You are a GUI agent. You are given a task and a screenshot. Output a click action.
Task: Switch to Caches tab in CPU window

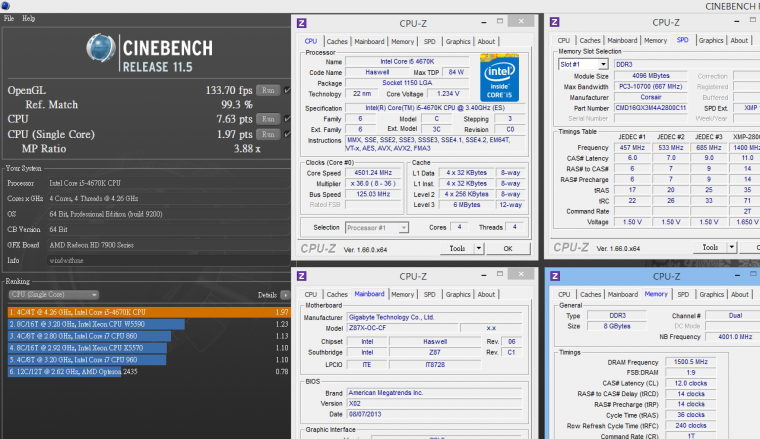click(x=337, y=42)
